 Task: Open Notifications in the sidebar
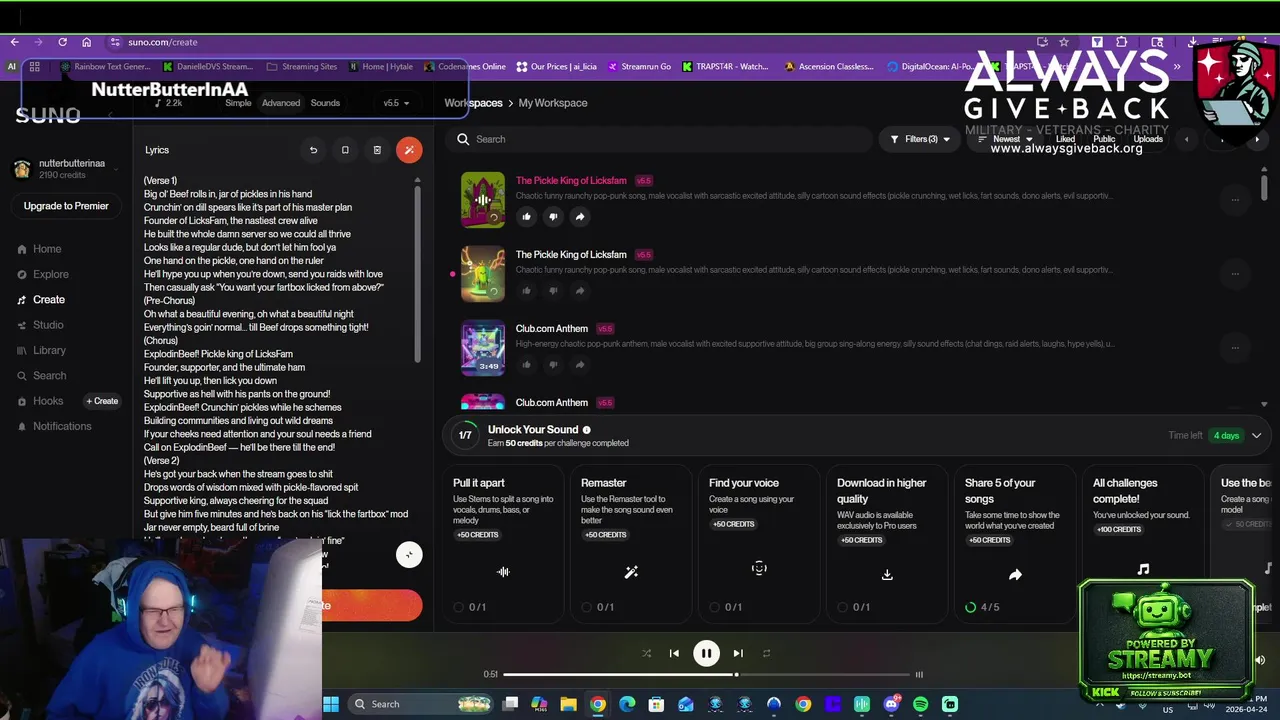click(62, 426)
